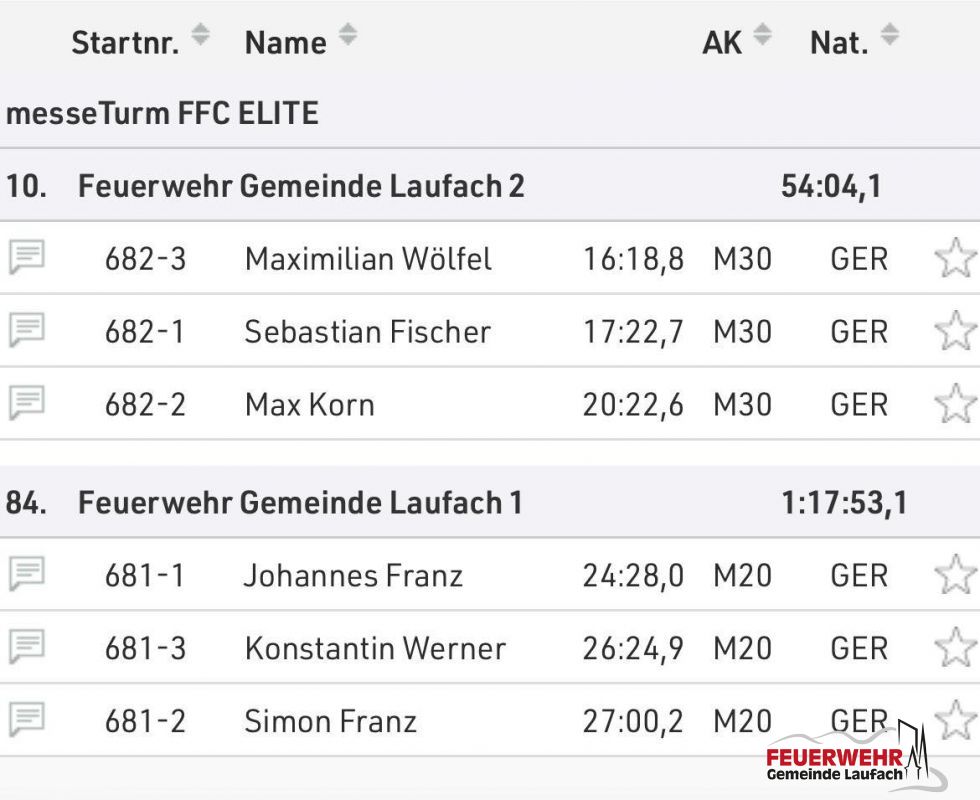Screen dimensions: 980x800
Task: Open team Feuerwehr Gemeinde Laufach 1
Action: pyautogui.click(x=300, y=502)
